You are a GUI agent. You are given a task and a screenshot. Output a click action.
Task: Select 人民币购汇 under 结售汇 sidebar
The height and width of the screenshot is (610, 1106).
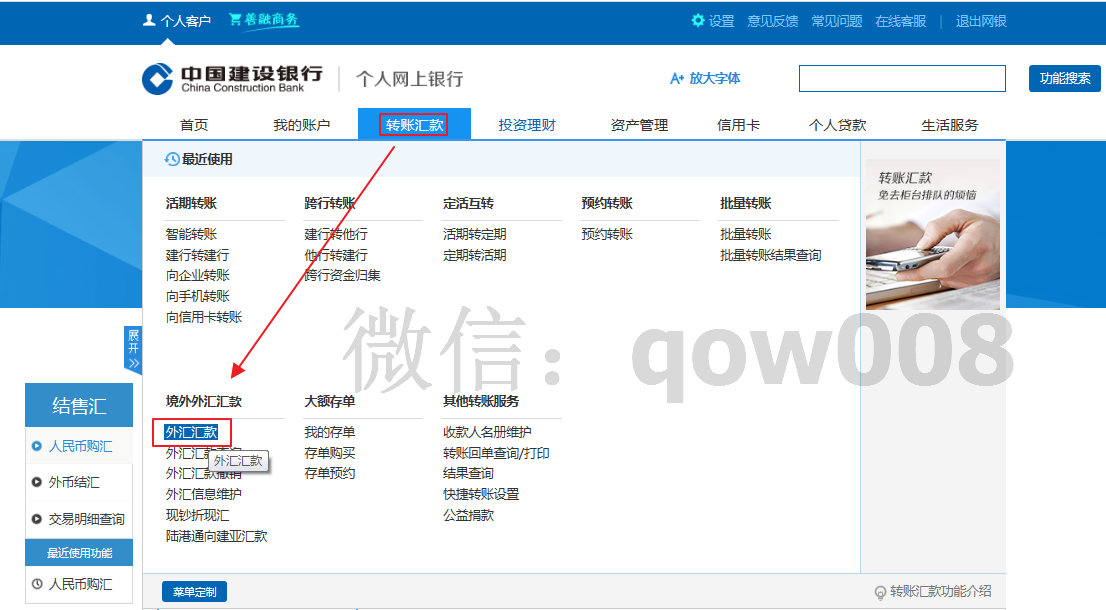pos(80,446)
